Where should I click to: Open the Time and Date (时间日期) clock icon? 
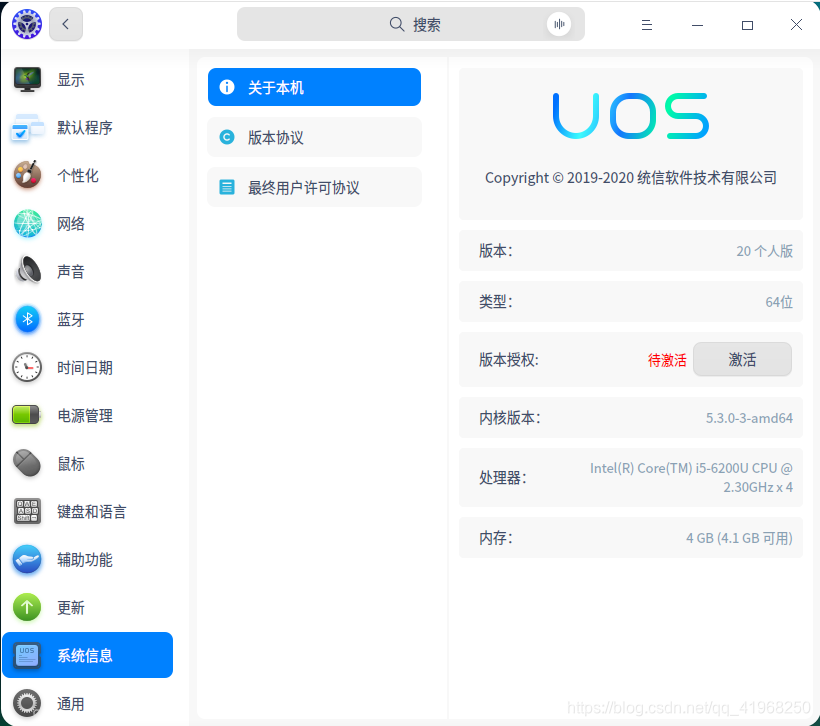click(x=27, y=367)
